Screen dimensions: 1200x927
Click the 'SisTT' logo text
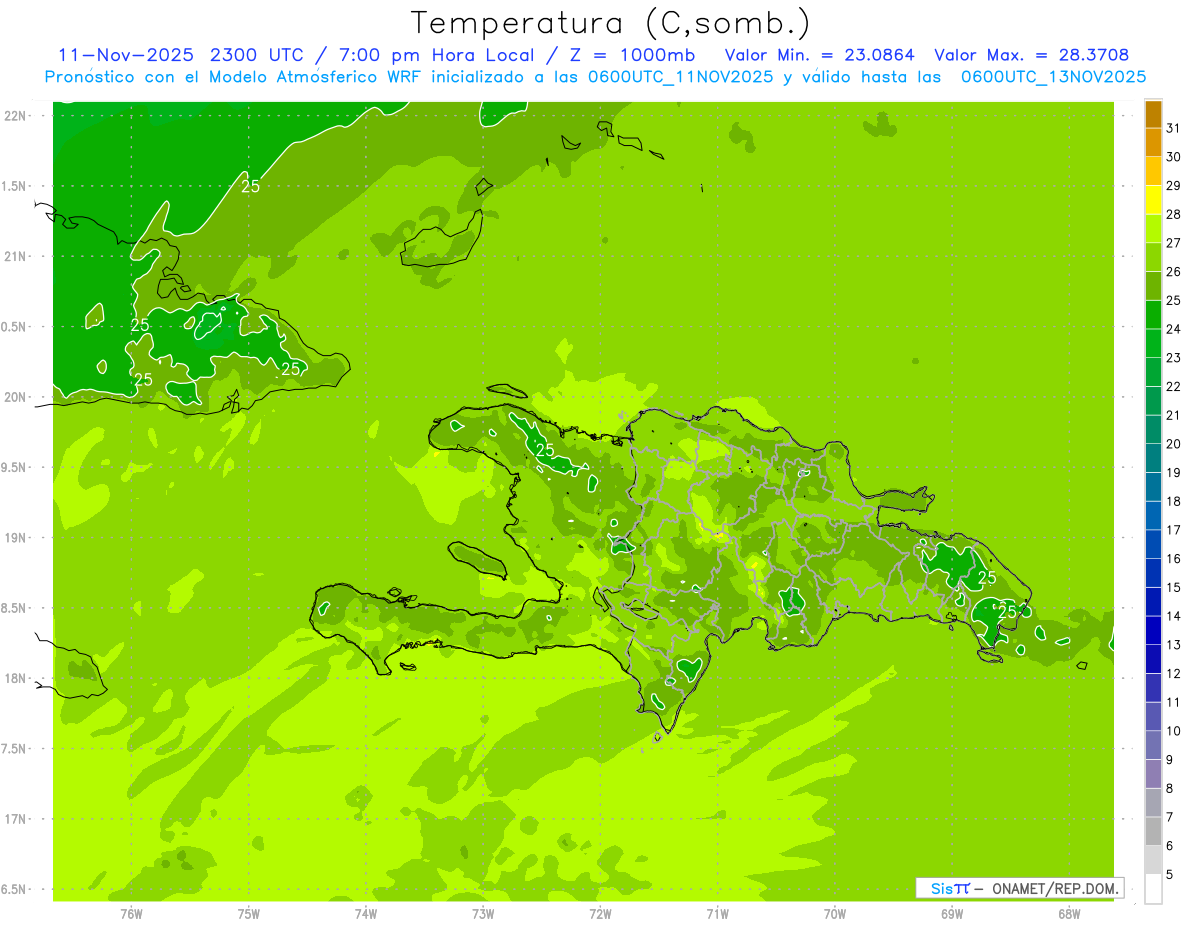(949, 888)
